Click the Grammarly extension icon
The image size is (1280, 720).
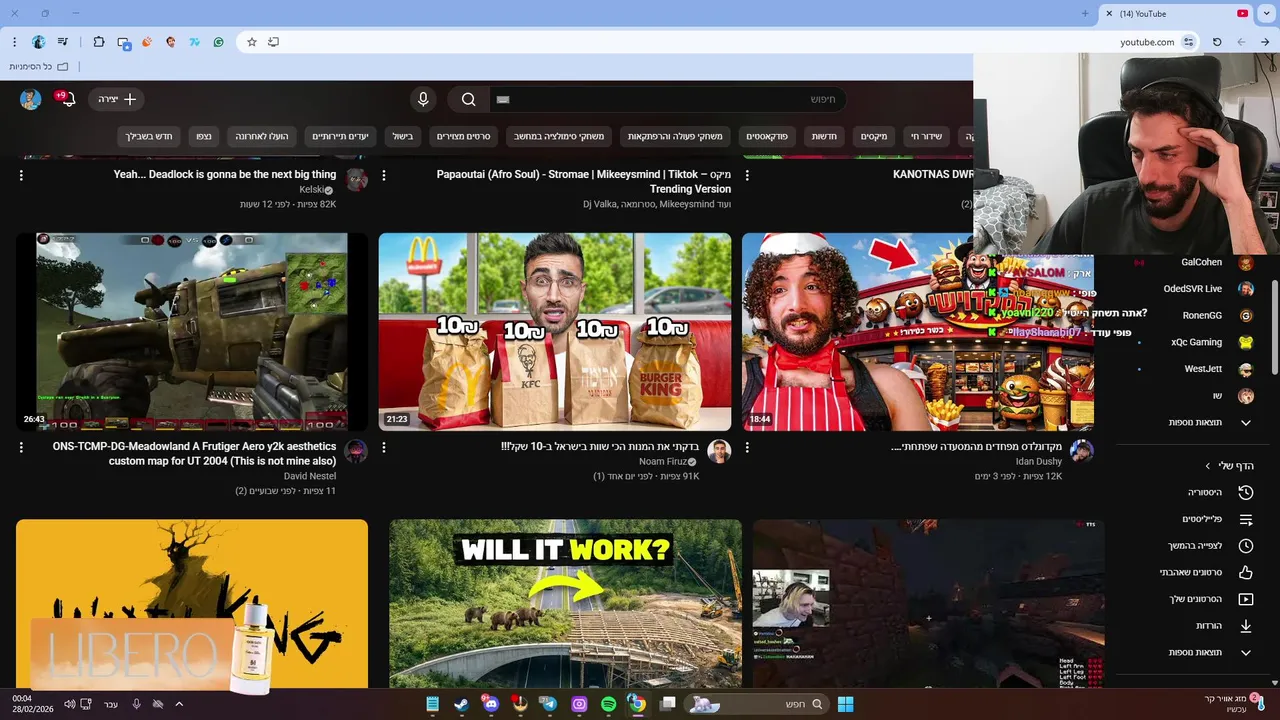coord(218,42)
